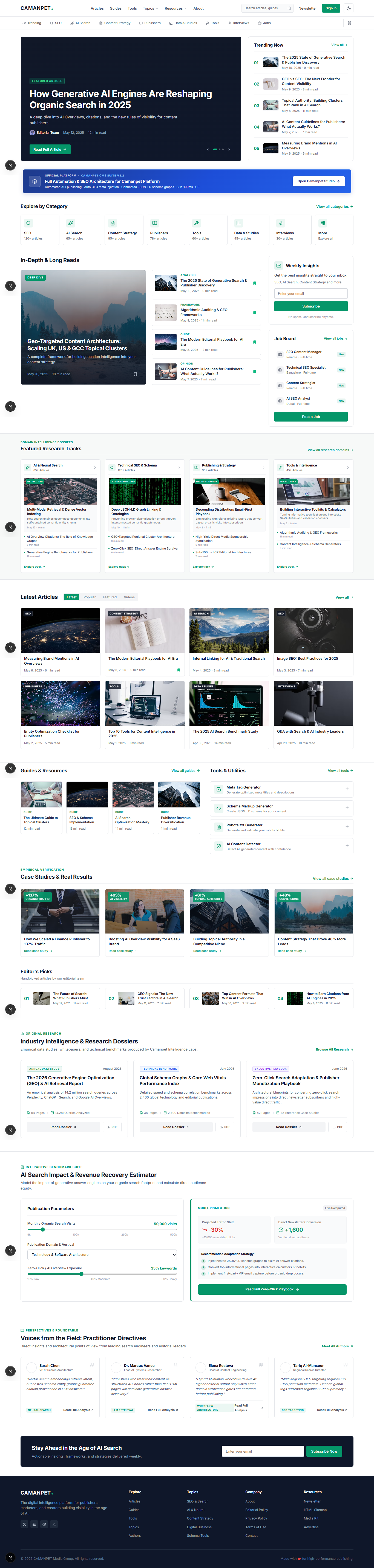Open the Publishers category book icon
374x1568 pixels.
click(154, 223)
